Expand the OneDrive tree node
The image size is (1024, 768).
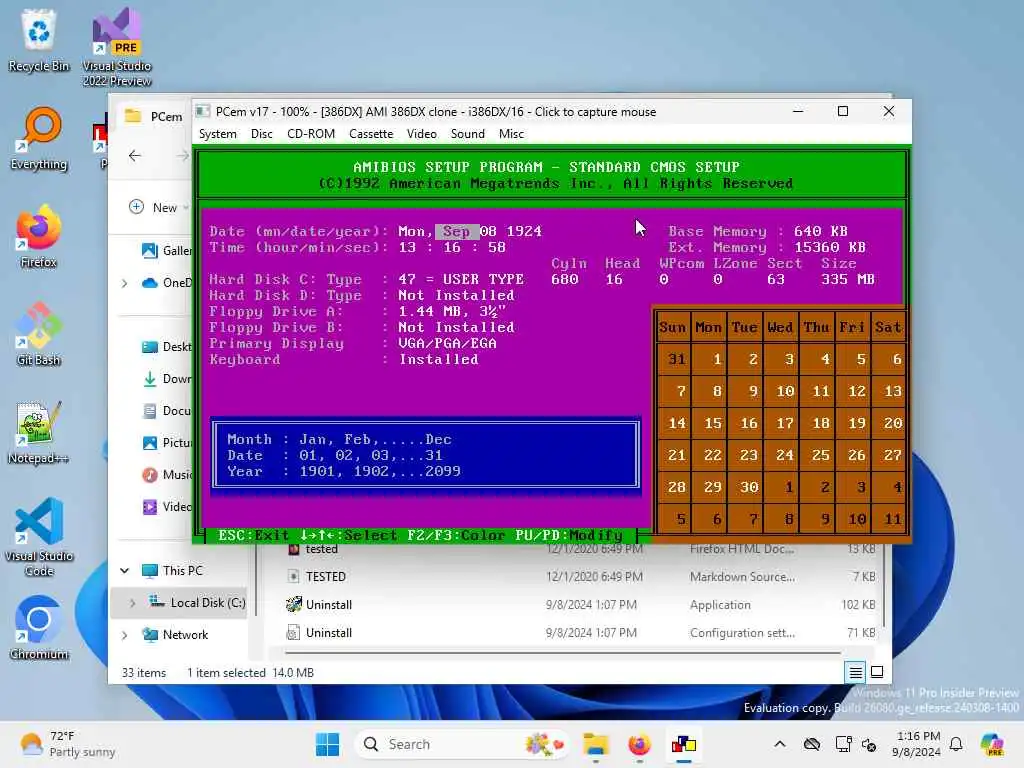(125, 283)
